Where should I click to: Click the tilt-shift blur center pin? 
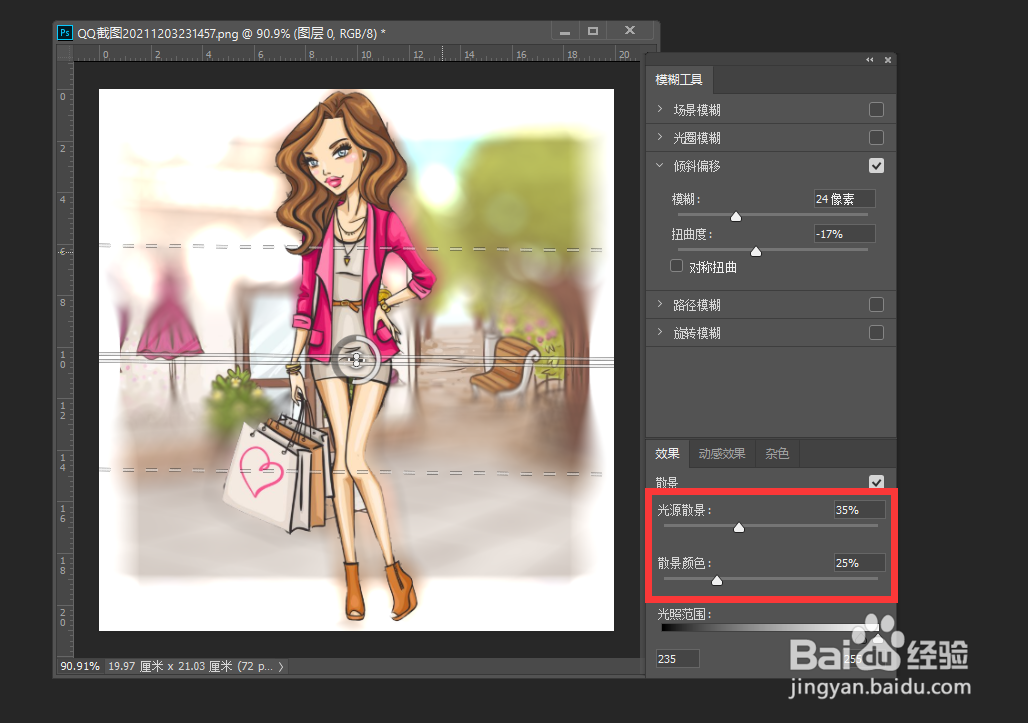click(x=356, y=359)
